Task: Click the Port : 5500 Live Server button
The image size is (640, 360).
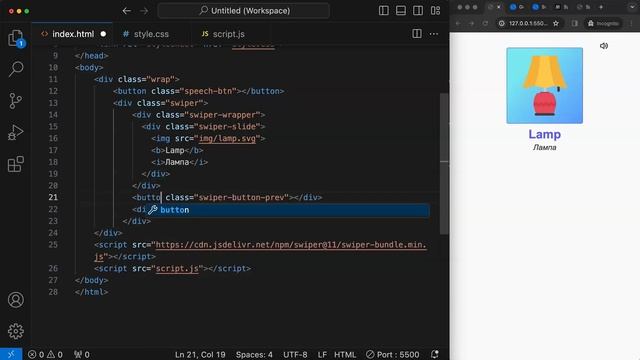Action: point(392,355)
